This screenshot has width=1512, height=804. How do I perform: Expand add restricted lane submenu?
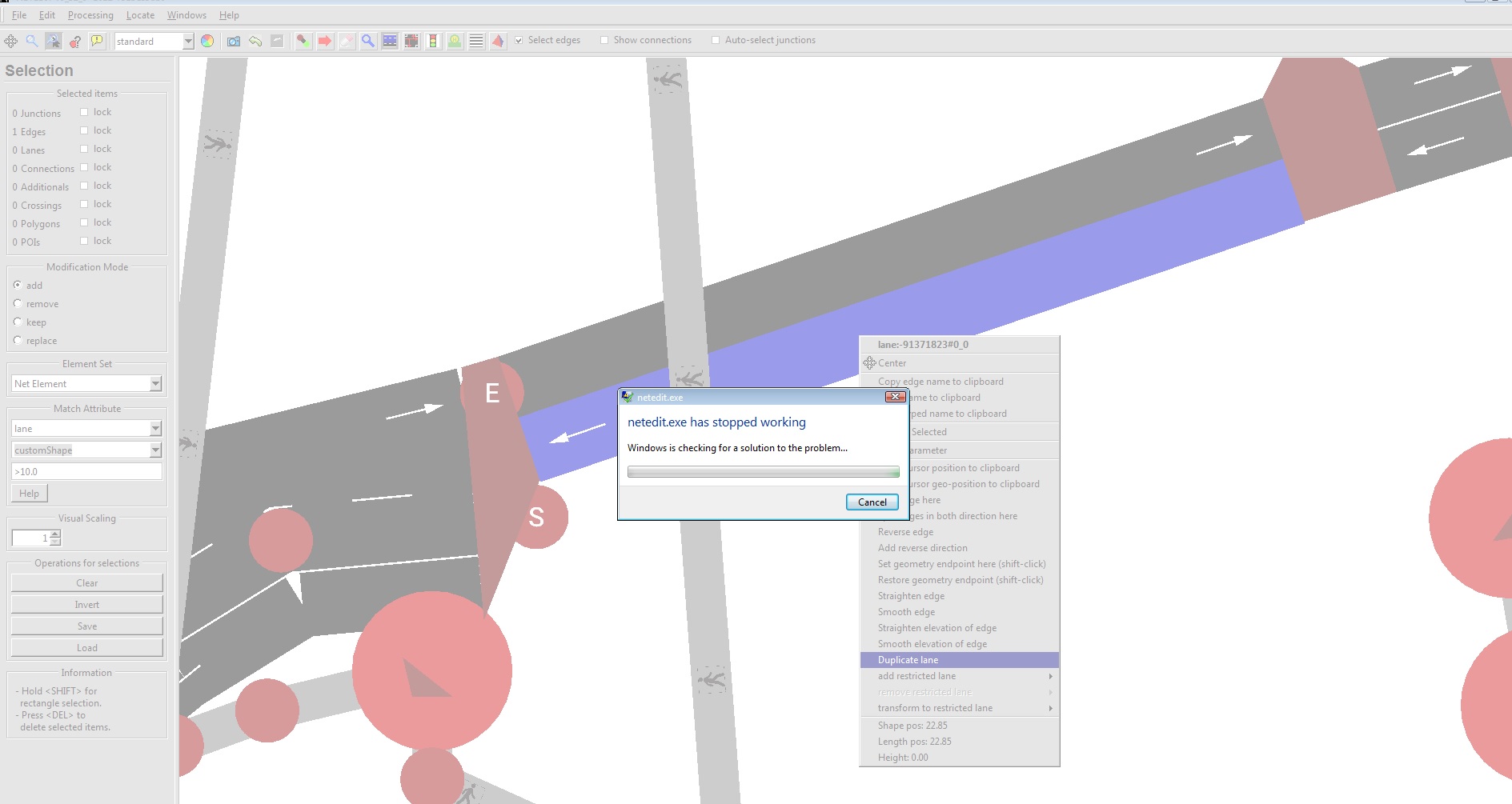[960, 676]
